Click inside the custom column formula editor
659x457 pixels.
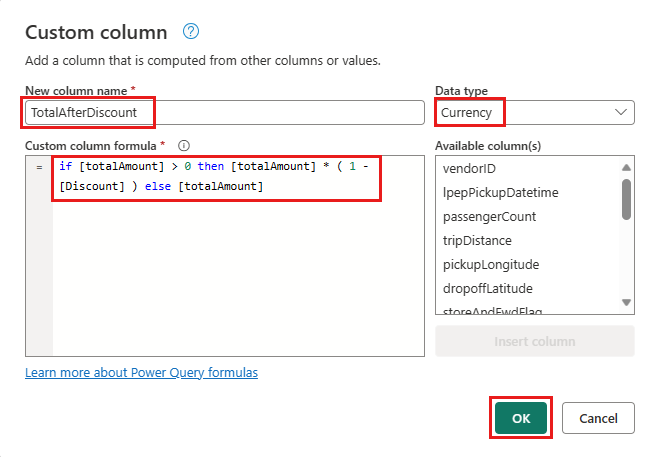[x=230, y=270]
